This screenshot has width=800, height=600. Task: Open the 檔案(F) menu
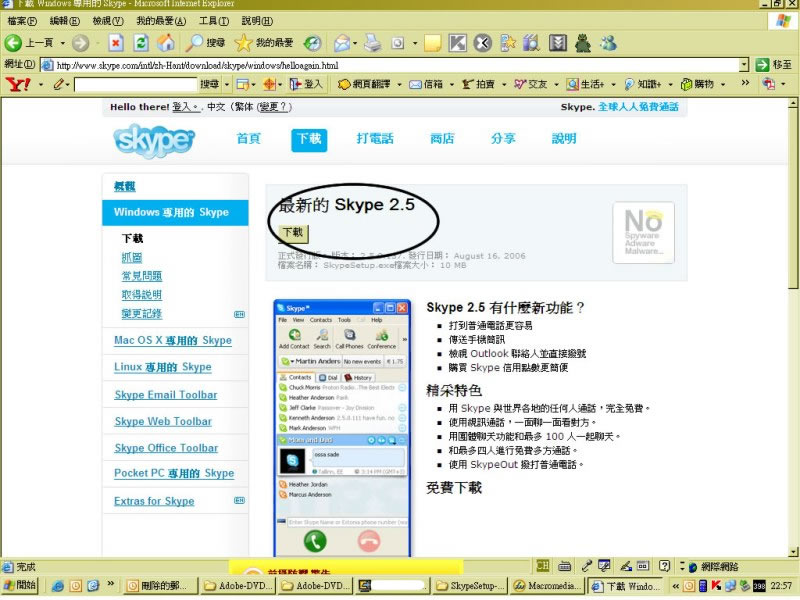[22, 21]
